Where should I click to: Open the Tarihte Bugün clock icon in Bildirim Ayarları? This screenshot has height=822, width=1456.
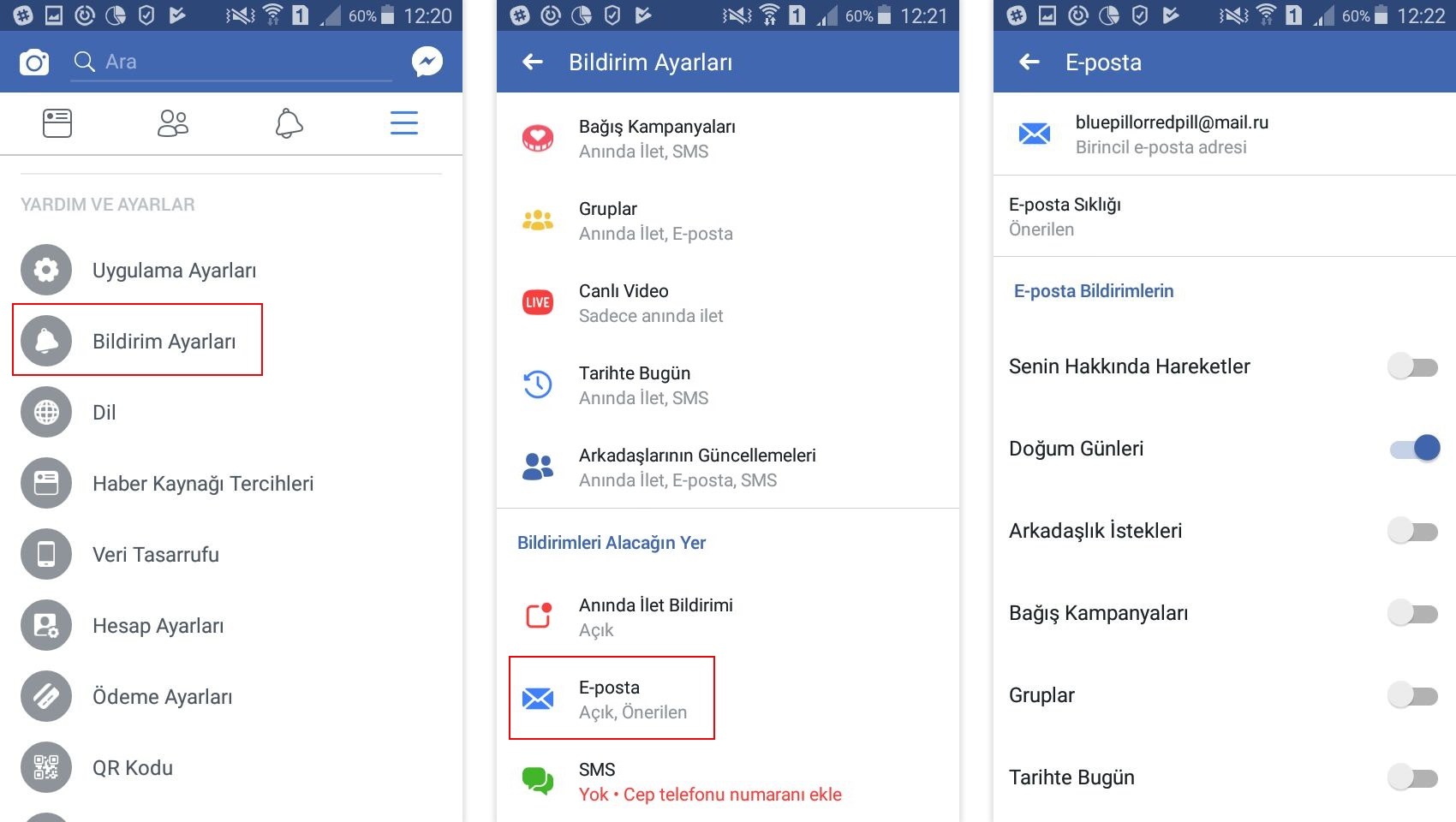[538, 384]
